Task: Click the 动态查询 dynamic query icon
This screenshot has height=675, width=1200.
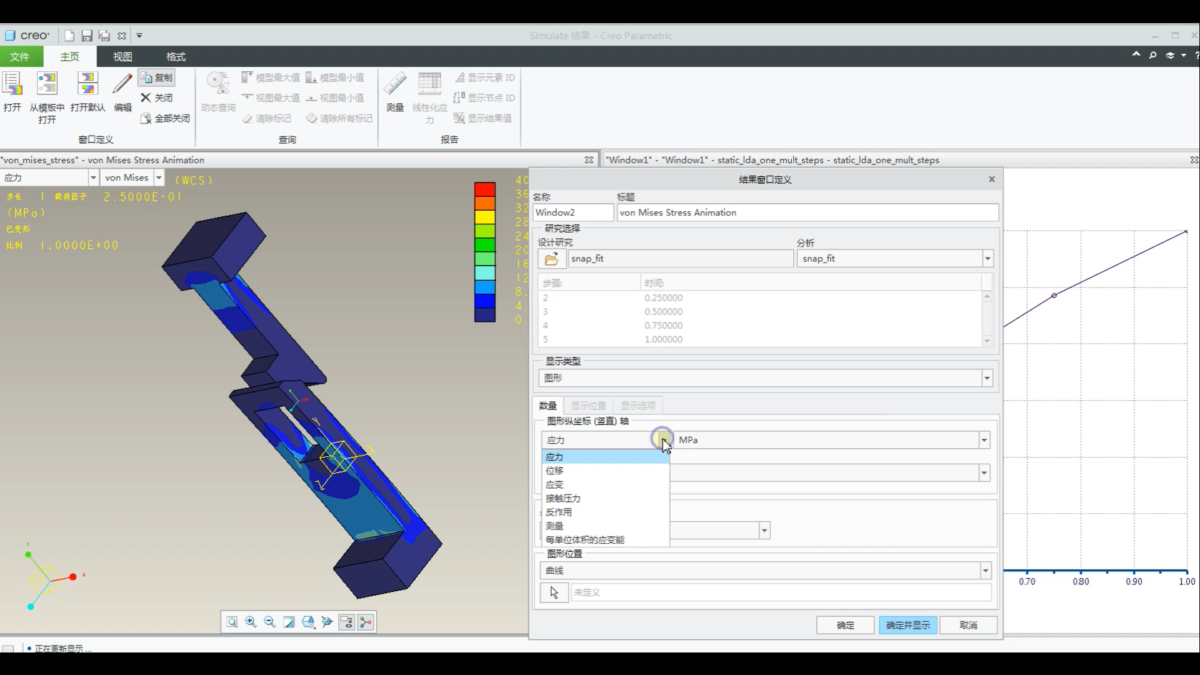Action: 218,84
